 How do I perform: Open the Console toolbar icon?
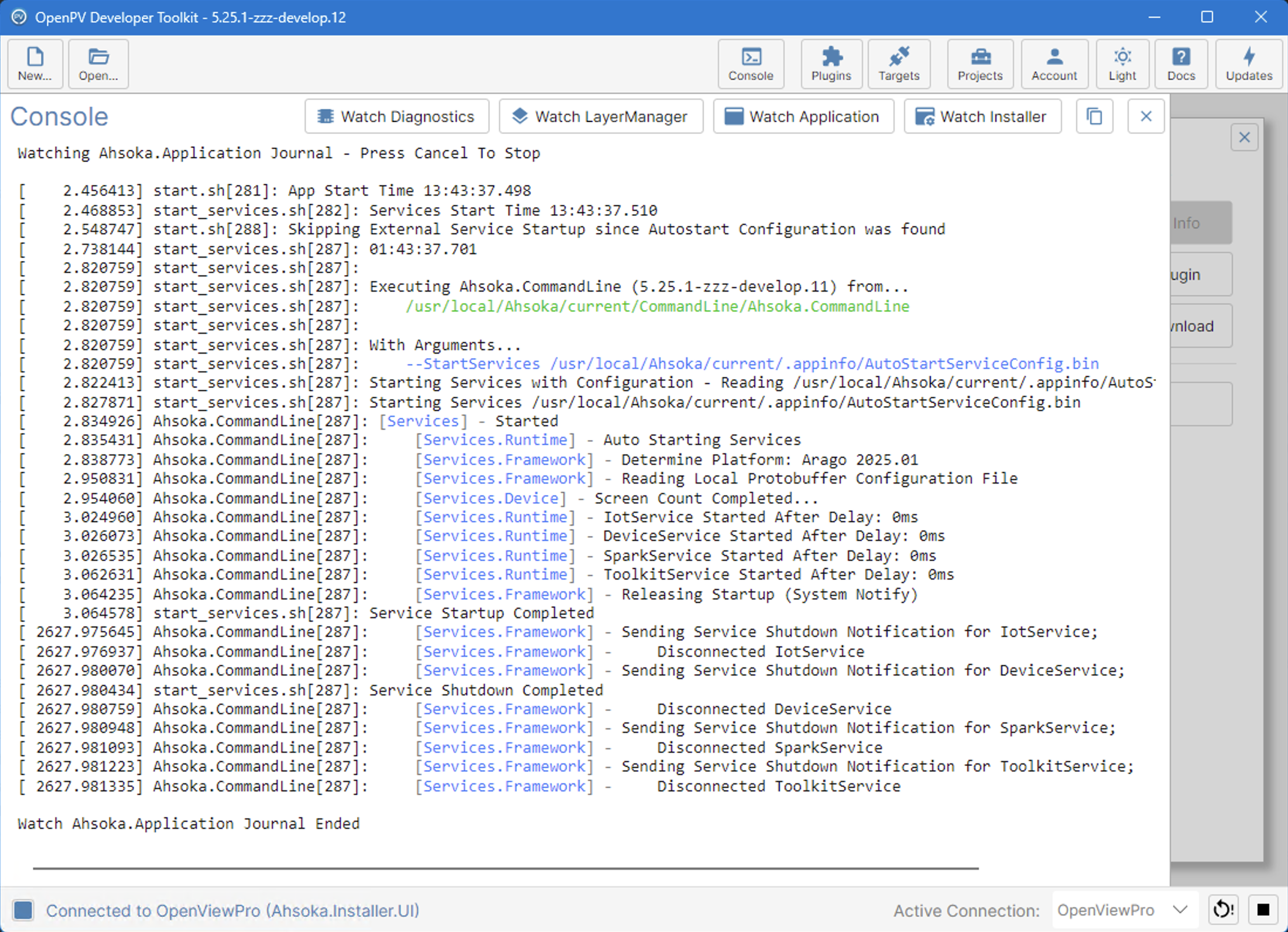point(751,64)
